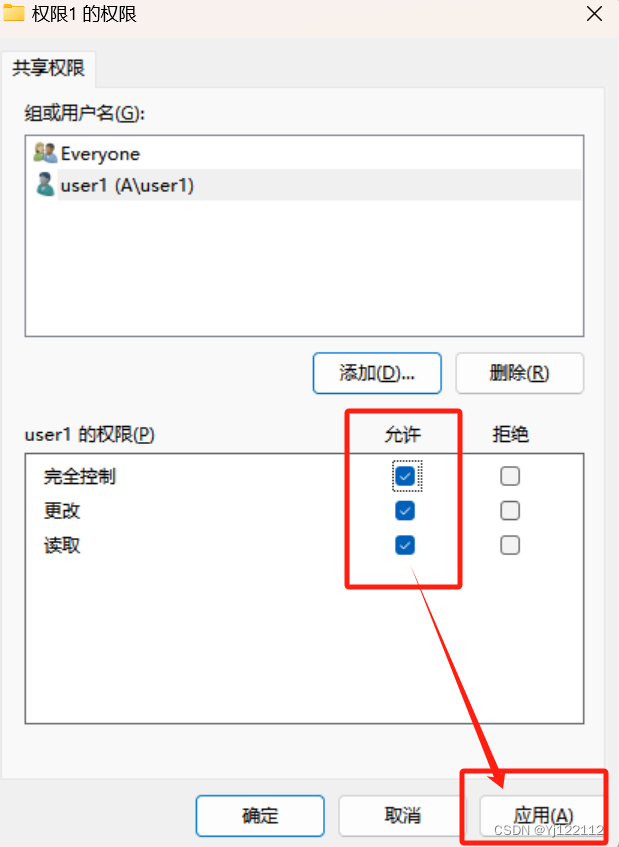Toggle 完全控制 allow checkbox

(x=405, y=476)
